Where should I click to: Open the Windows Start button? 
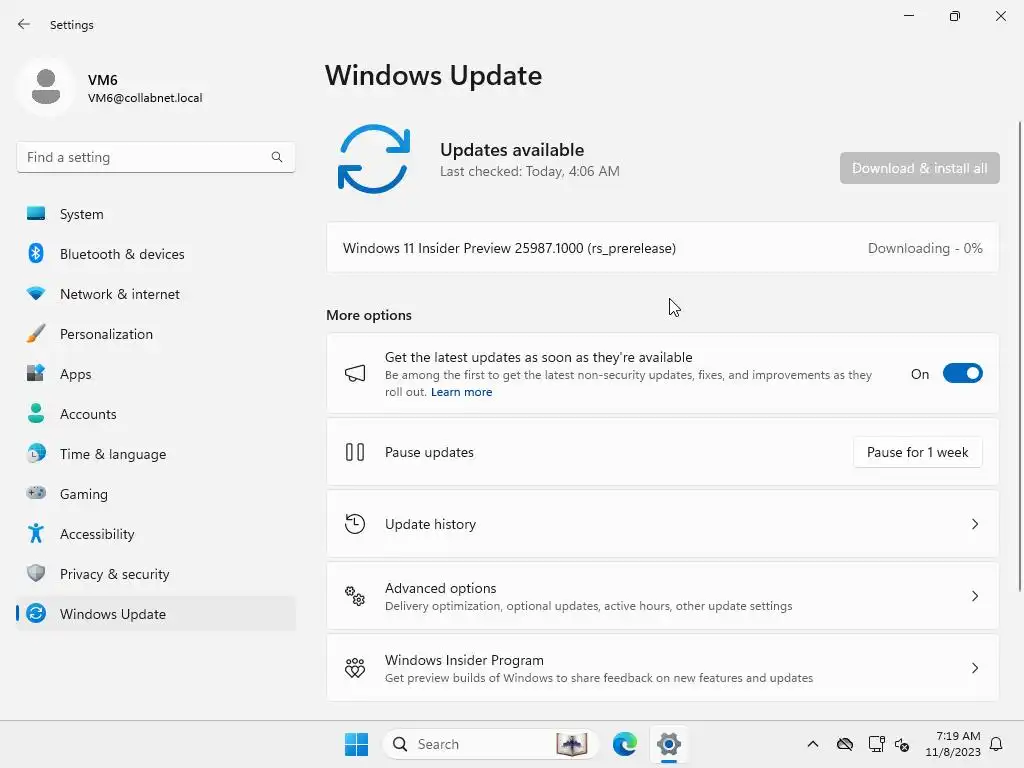point(356,744)
